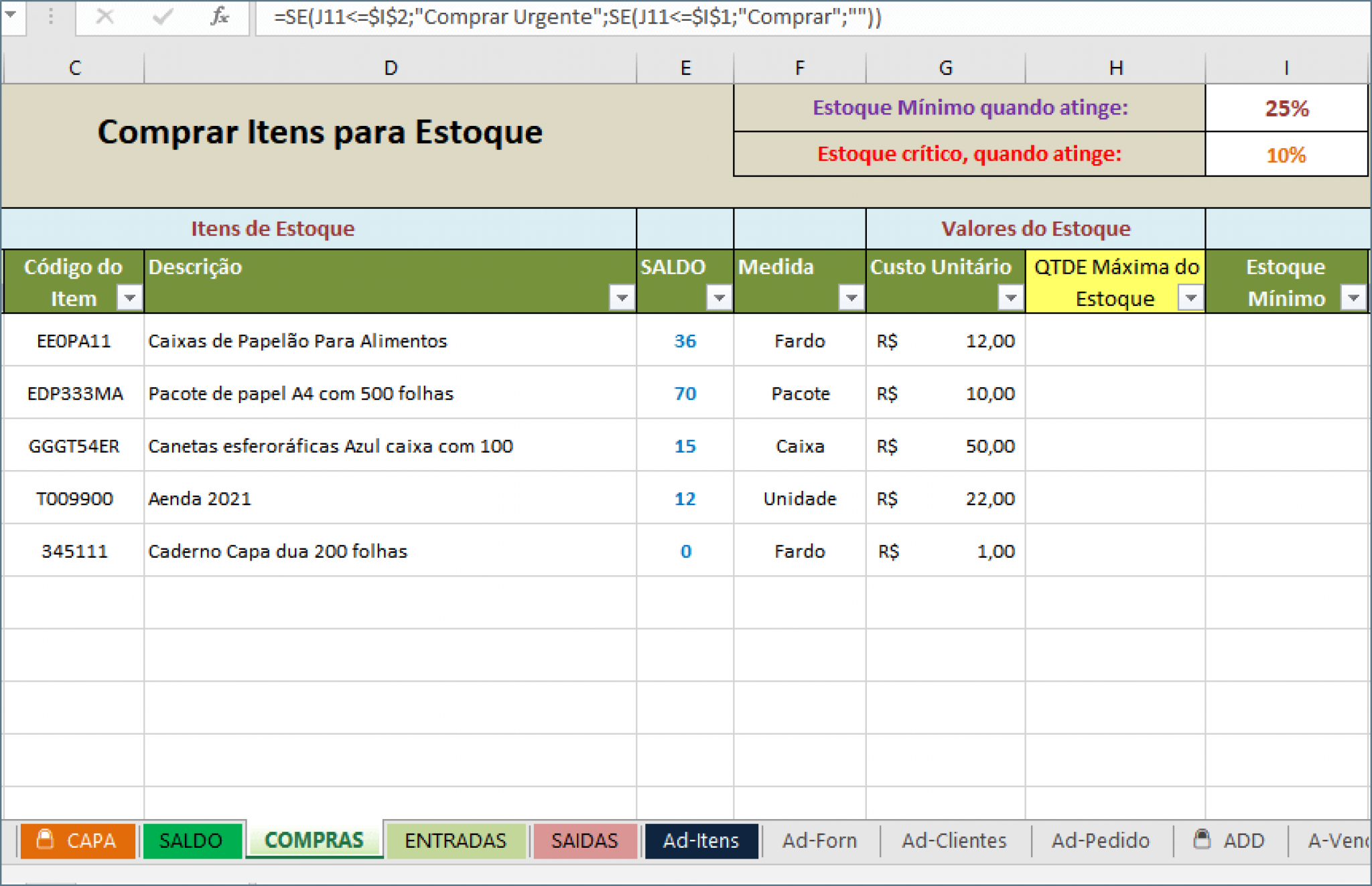Select saldo value 70

[685, 393]
